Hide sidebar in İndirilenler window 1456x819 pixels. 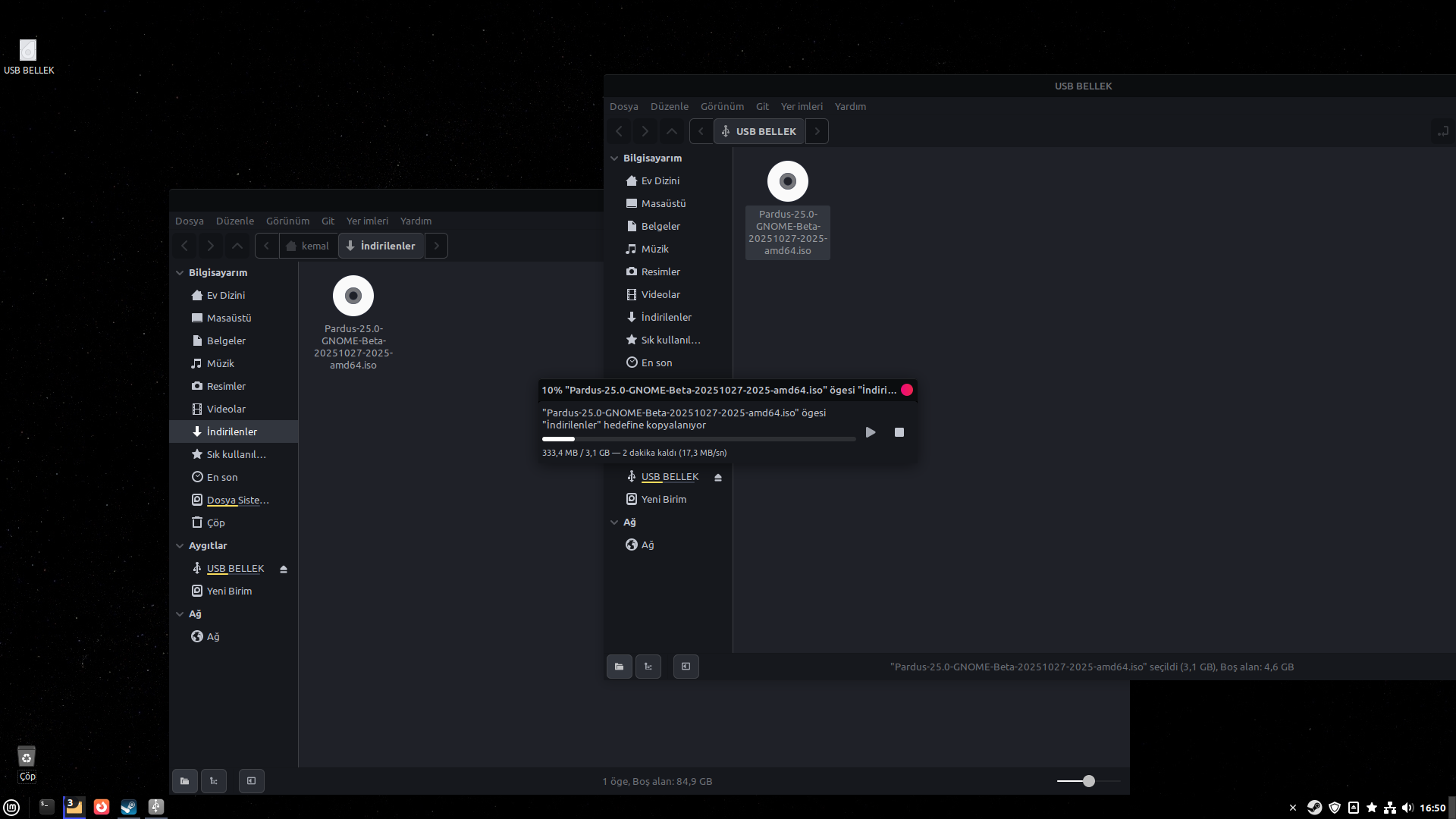252,781
